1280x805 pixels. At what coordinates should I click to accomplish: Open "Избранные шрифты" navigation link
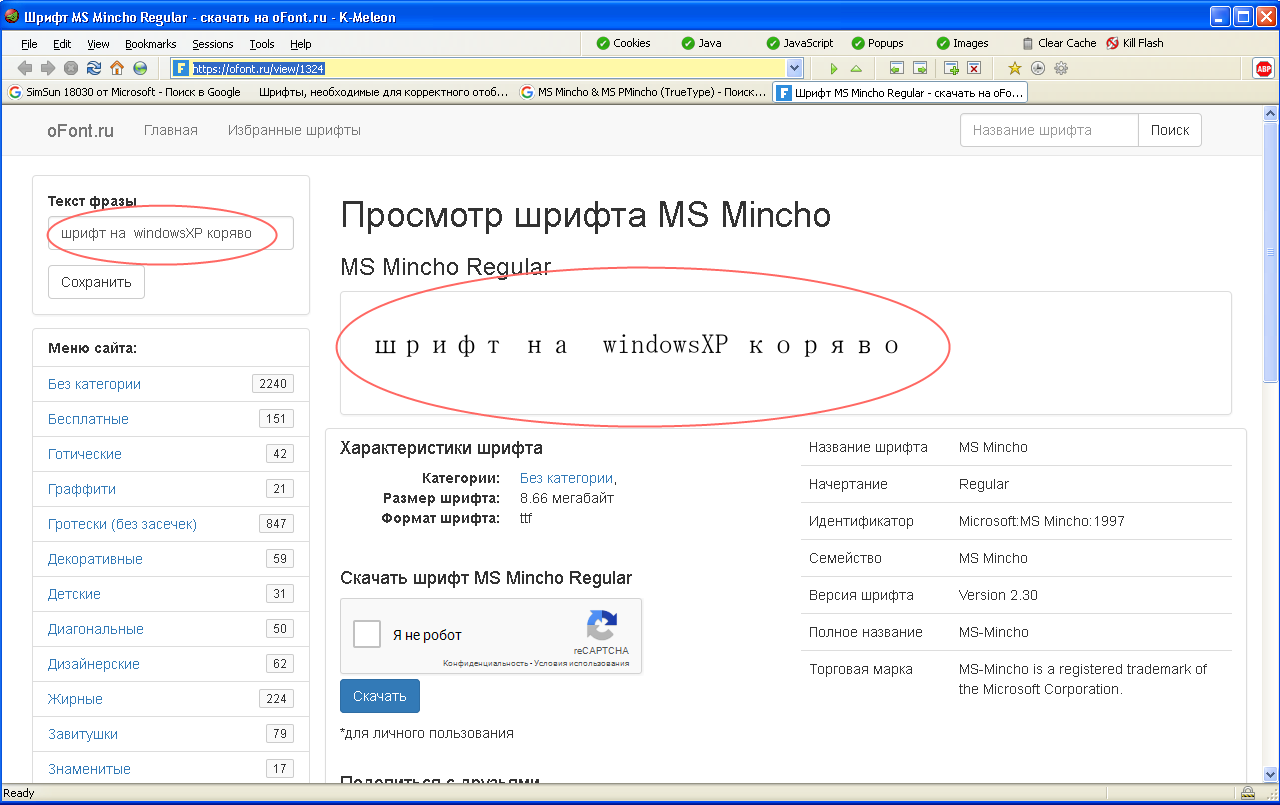294,130
